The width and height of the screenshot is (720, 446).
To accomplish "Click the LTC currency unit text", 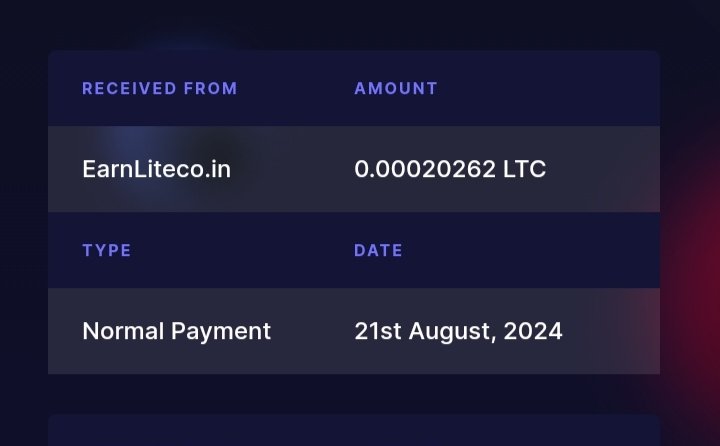I will coord(524,169).
